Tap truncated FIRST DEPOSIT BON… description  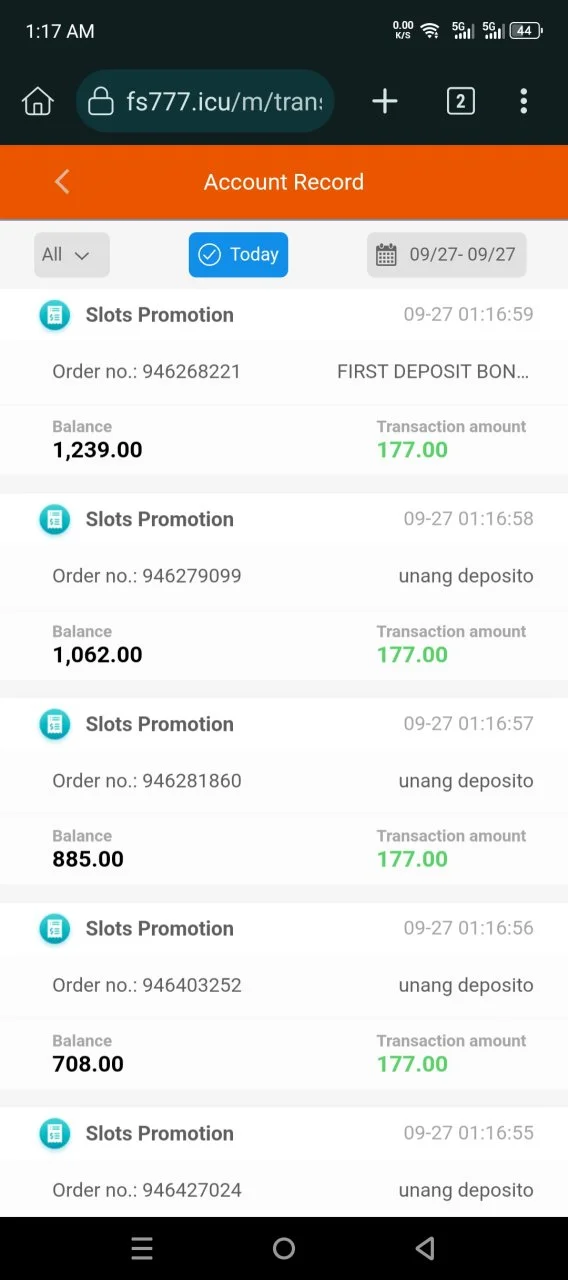click(x=433, y=372)
